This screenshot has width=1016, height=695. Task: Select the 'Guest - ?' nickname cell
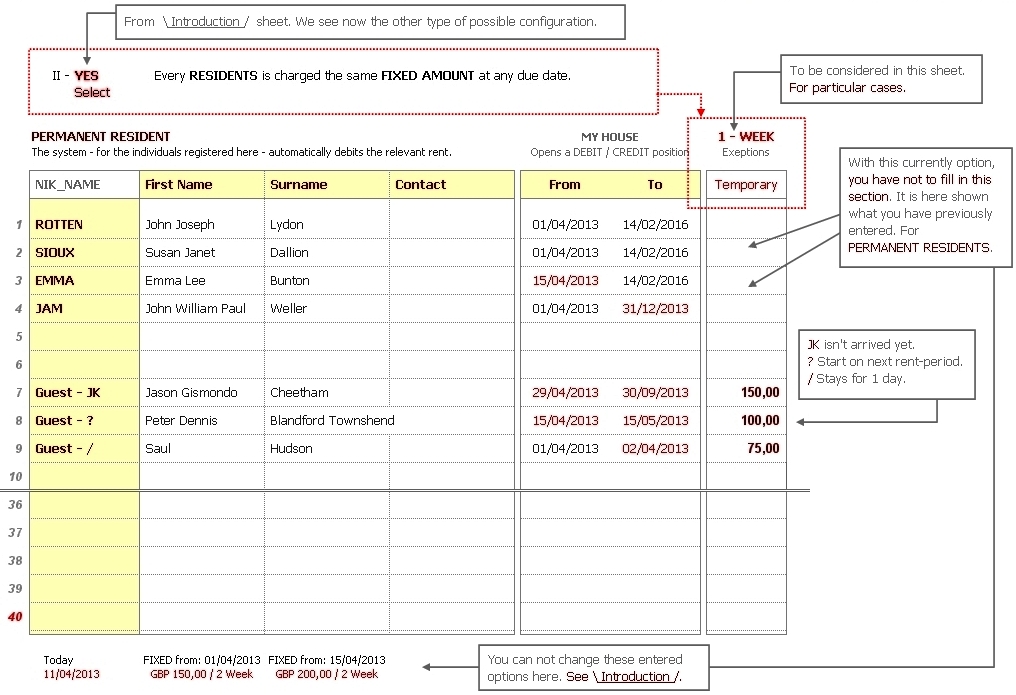click(x=84, y=420)
